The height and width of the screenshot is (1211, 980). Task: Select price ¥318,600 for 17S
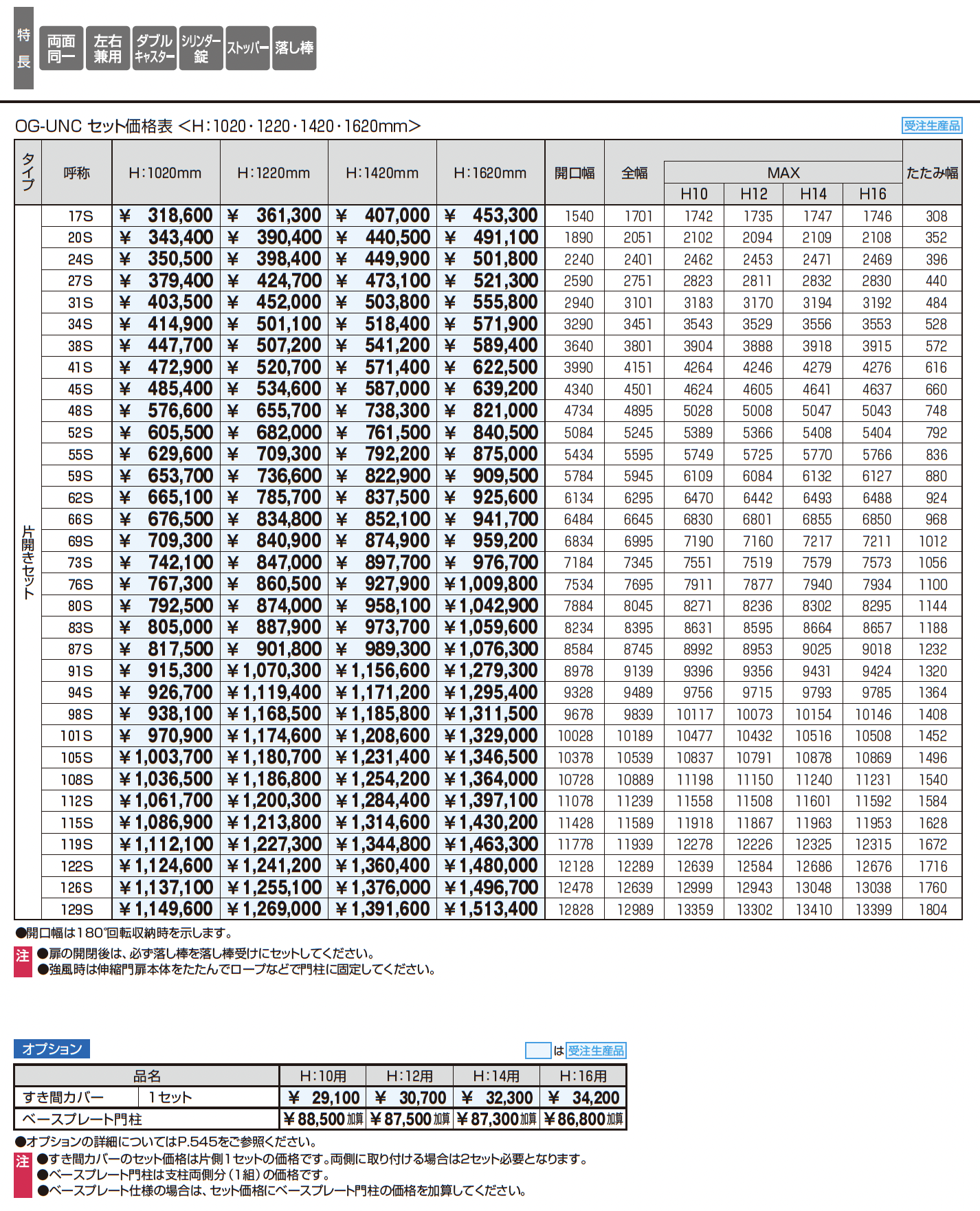(x=166, y=216)
